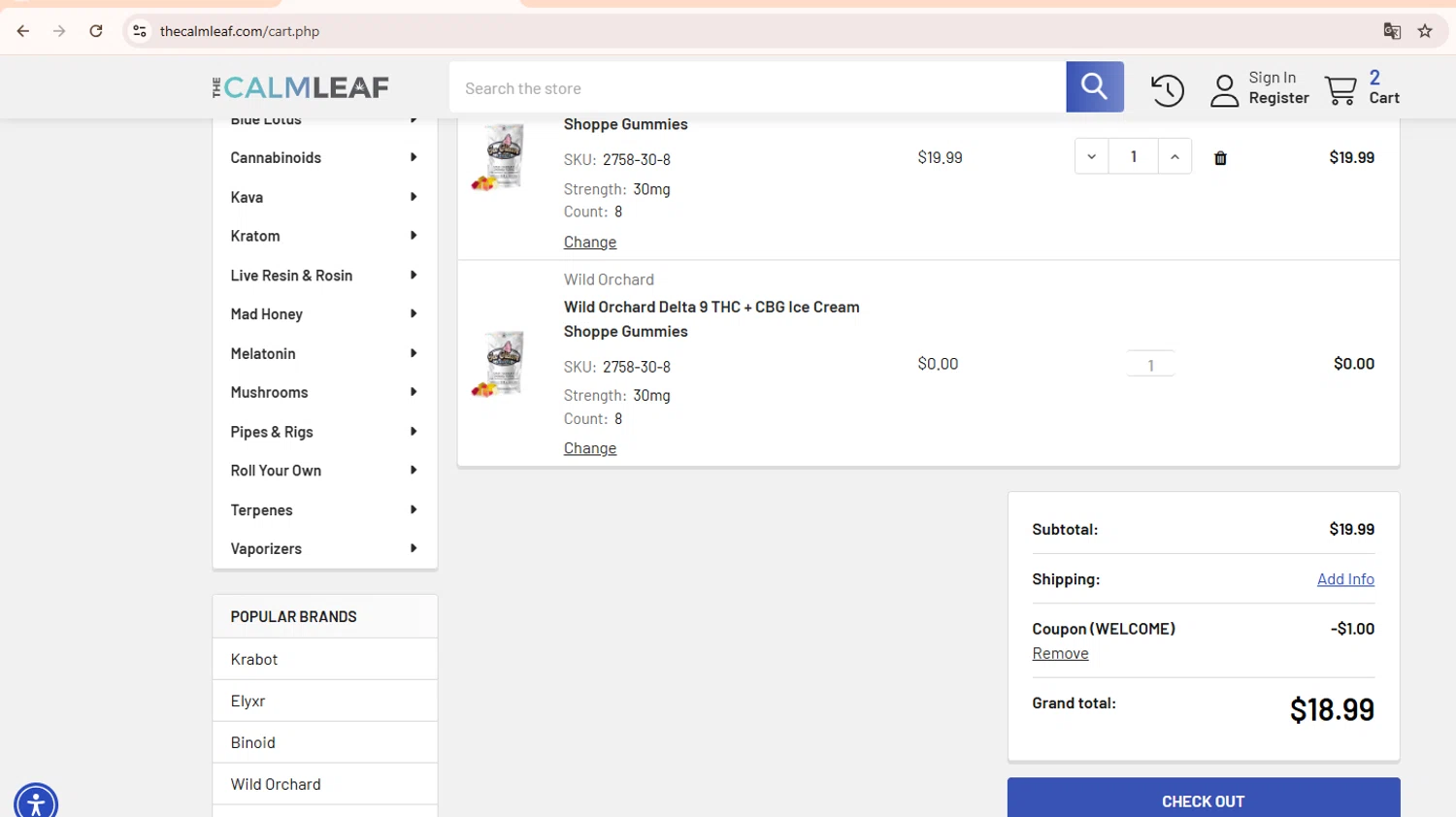Click quantity field of $19.99 item

[1133, 157]
